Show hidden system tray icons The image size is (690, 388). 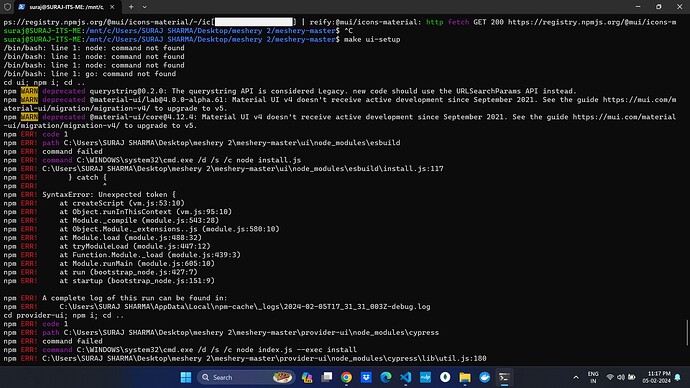576,377
